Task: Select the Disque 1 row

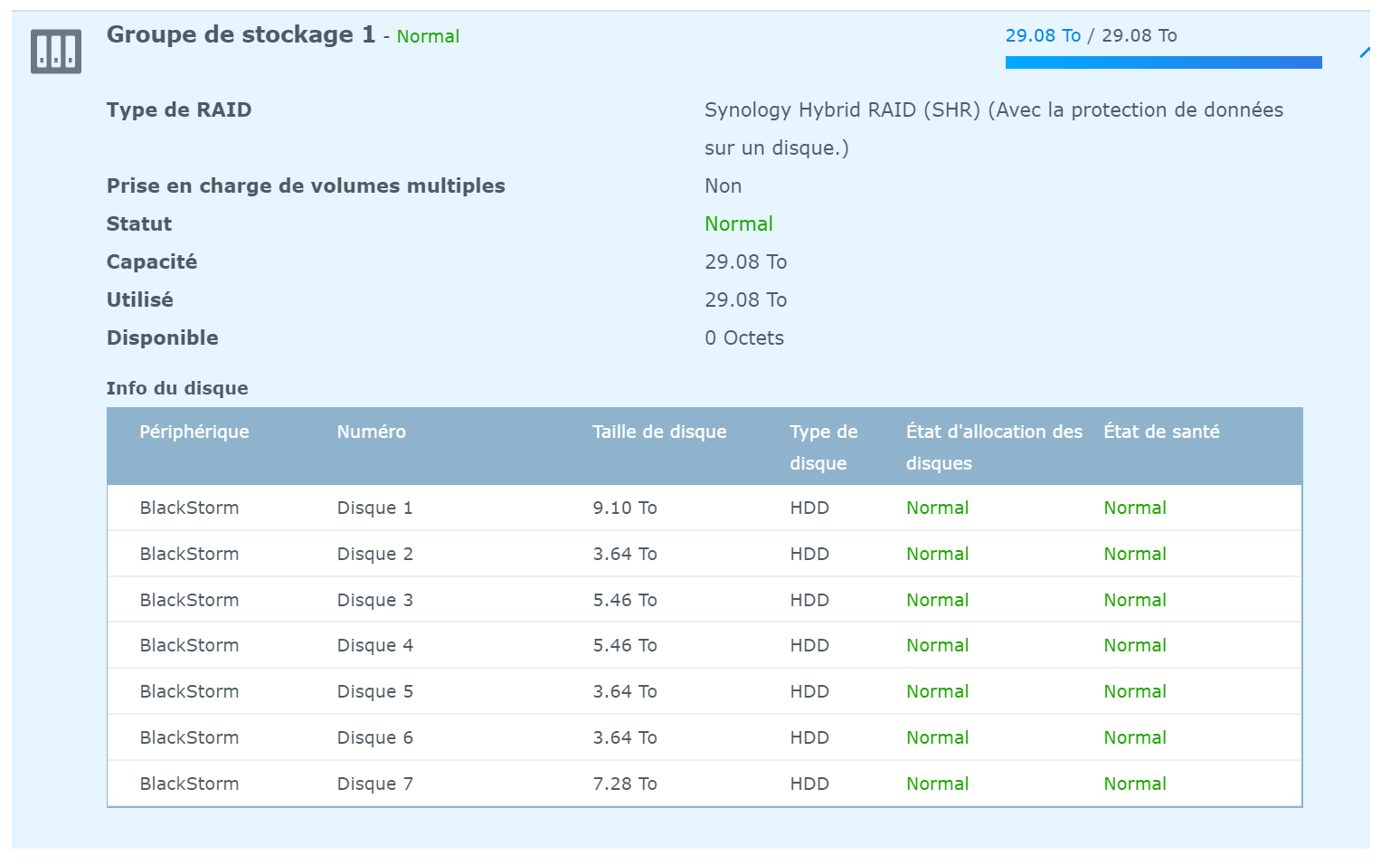Action: click(x=374, y=509)
